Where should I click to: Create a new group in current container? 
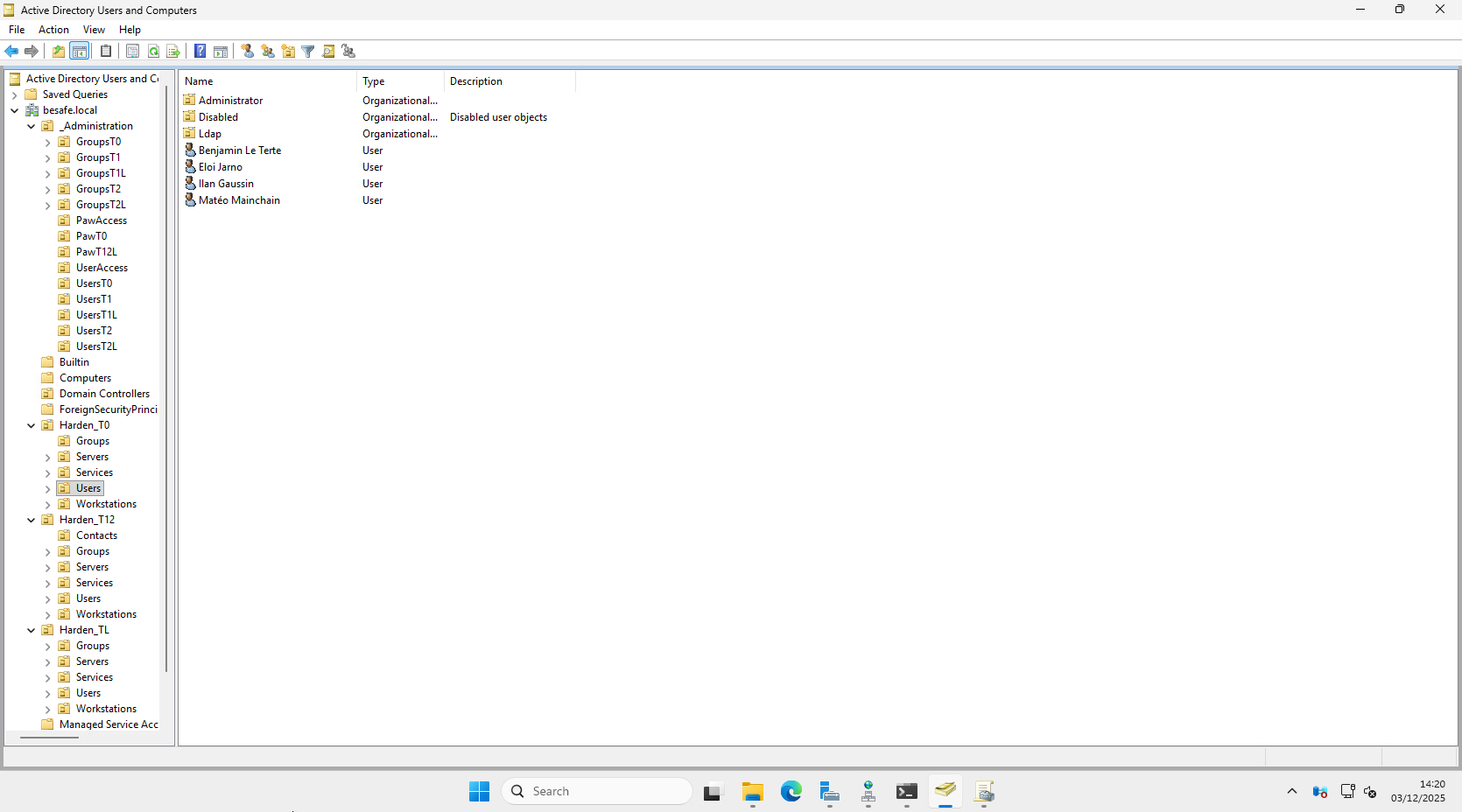tap(268, 52)
